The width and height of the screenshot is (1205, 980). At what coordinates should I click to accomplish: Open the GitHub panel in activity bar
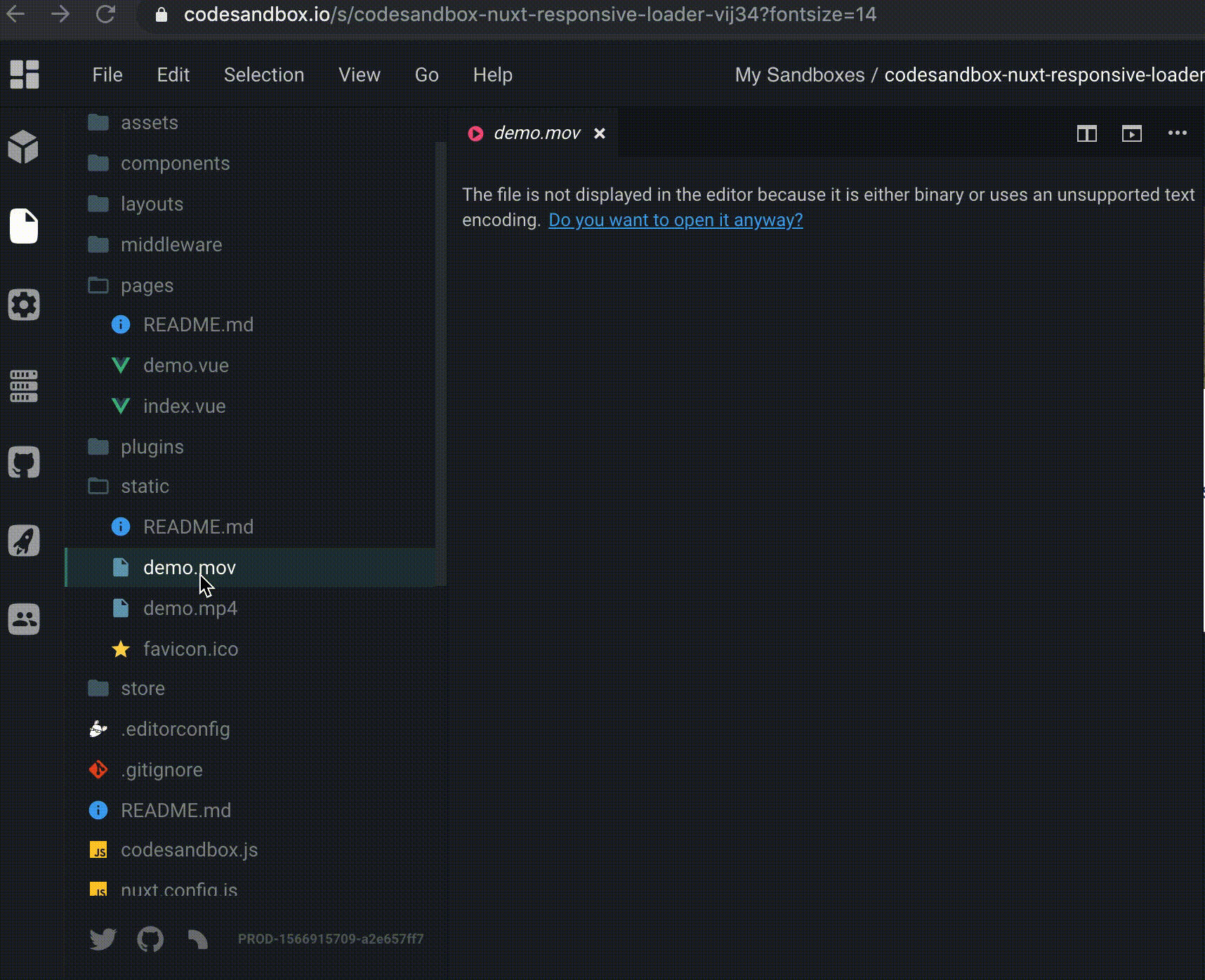(24, 463)
